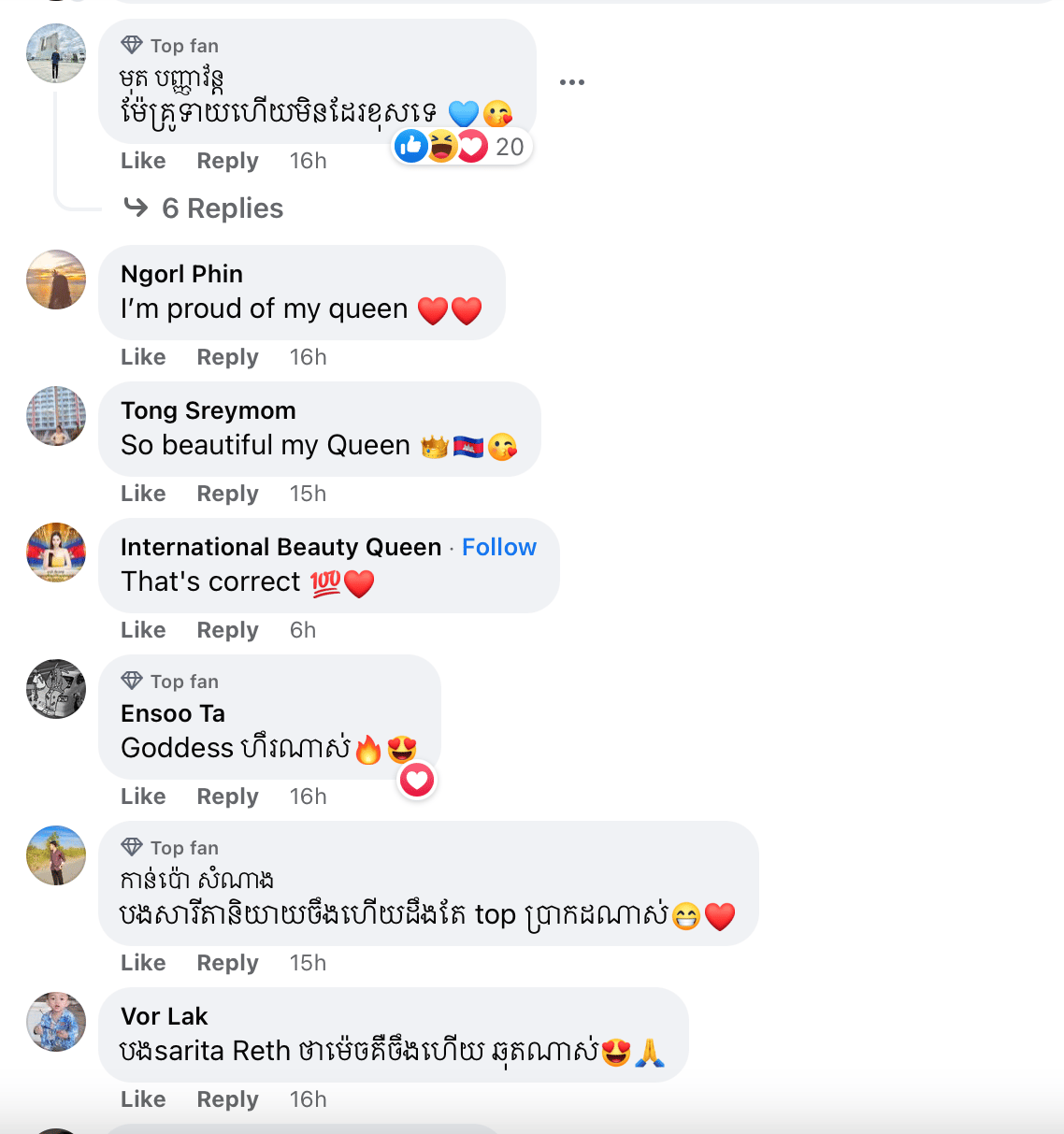
Task: Like Ngorl Phin's comment
Action: click(143, 357)
